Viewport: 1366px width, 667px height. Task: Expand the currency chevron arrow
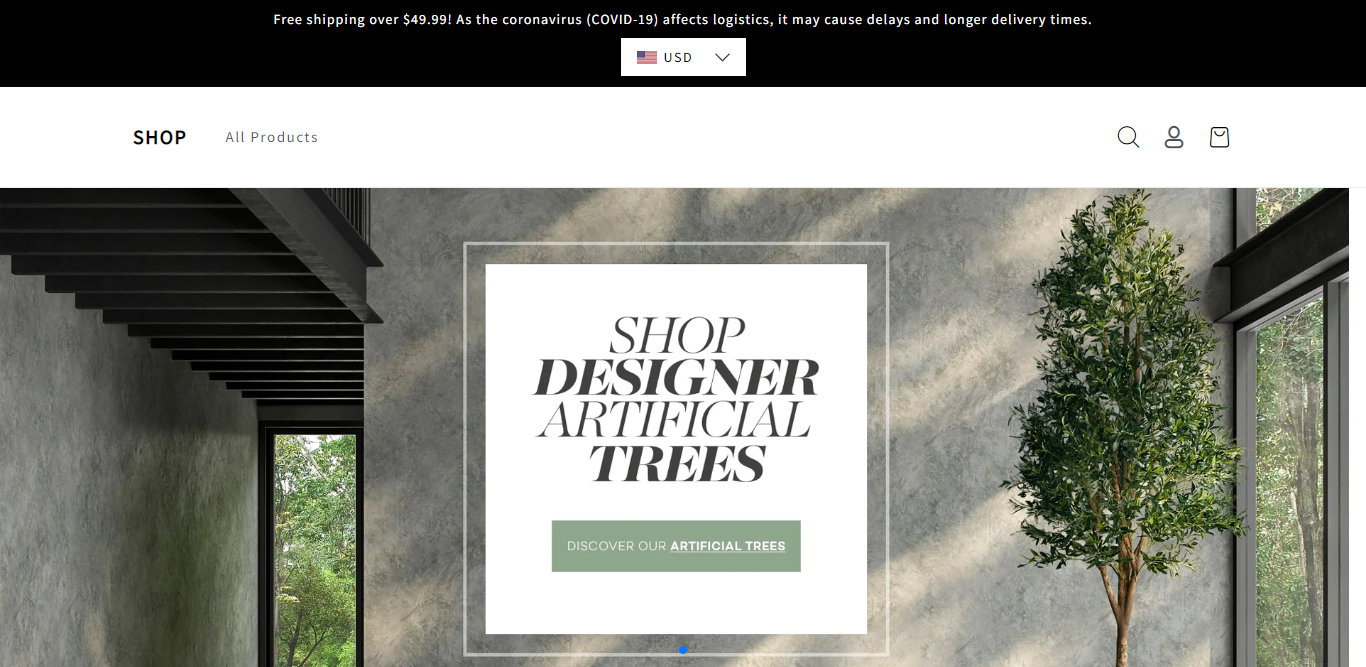tap(723, 57)
